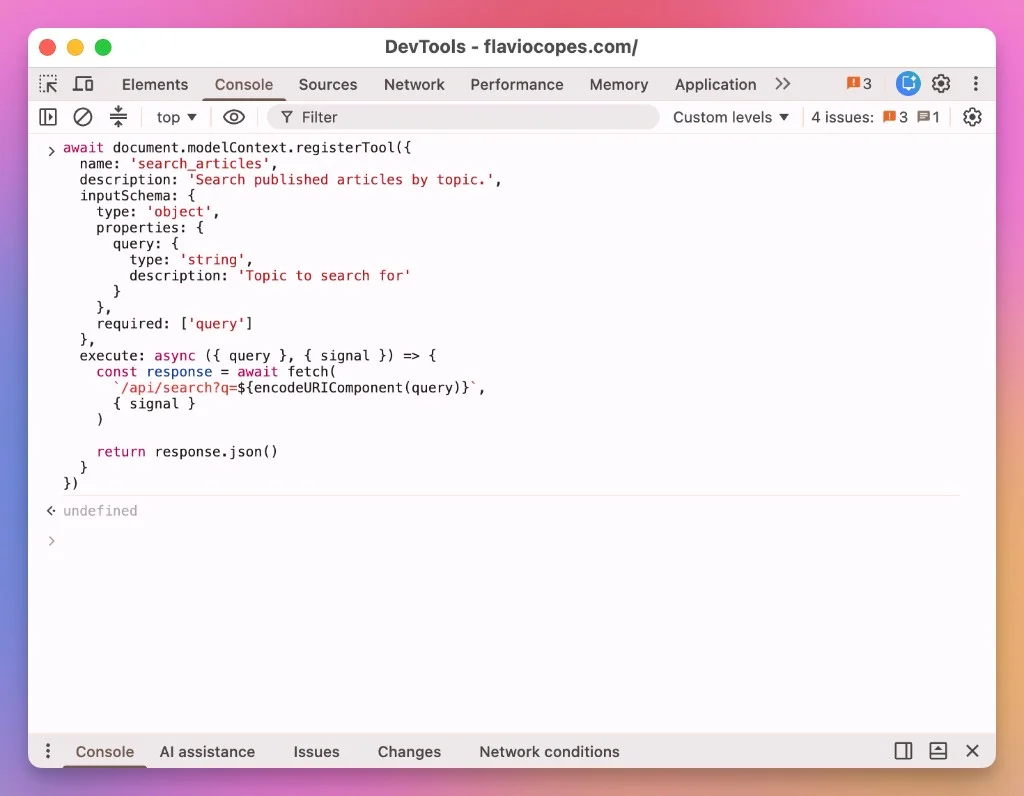The height and width of the screenshot is (796, 1024).
Task: Select the Console drawer tab
Action: [104, 752]
